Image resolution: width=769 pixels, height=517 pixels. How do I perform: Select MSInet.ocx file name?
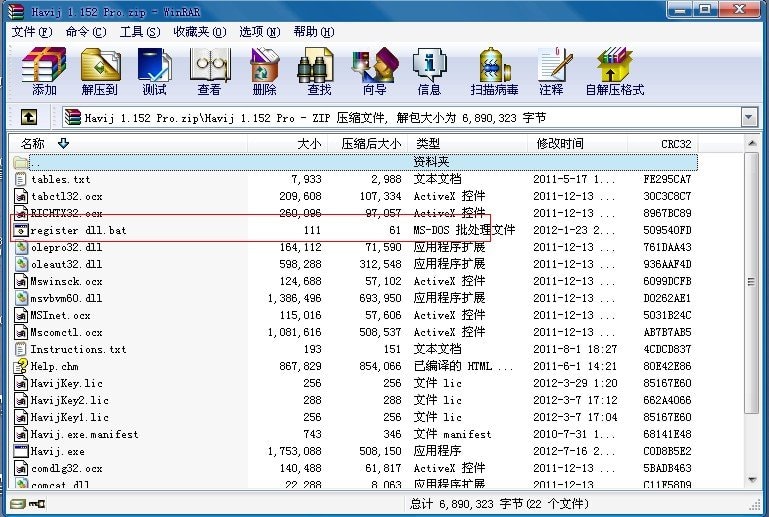60,315
